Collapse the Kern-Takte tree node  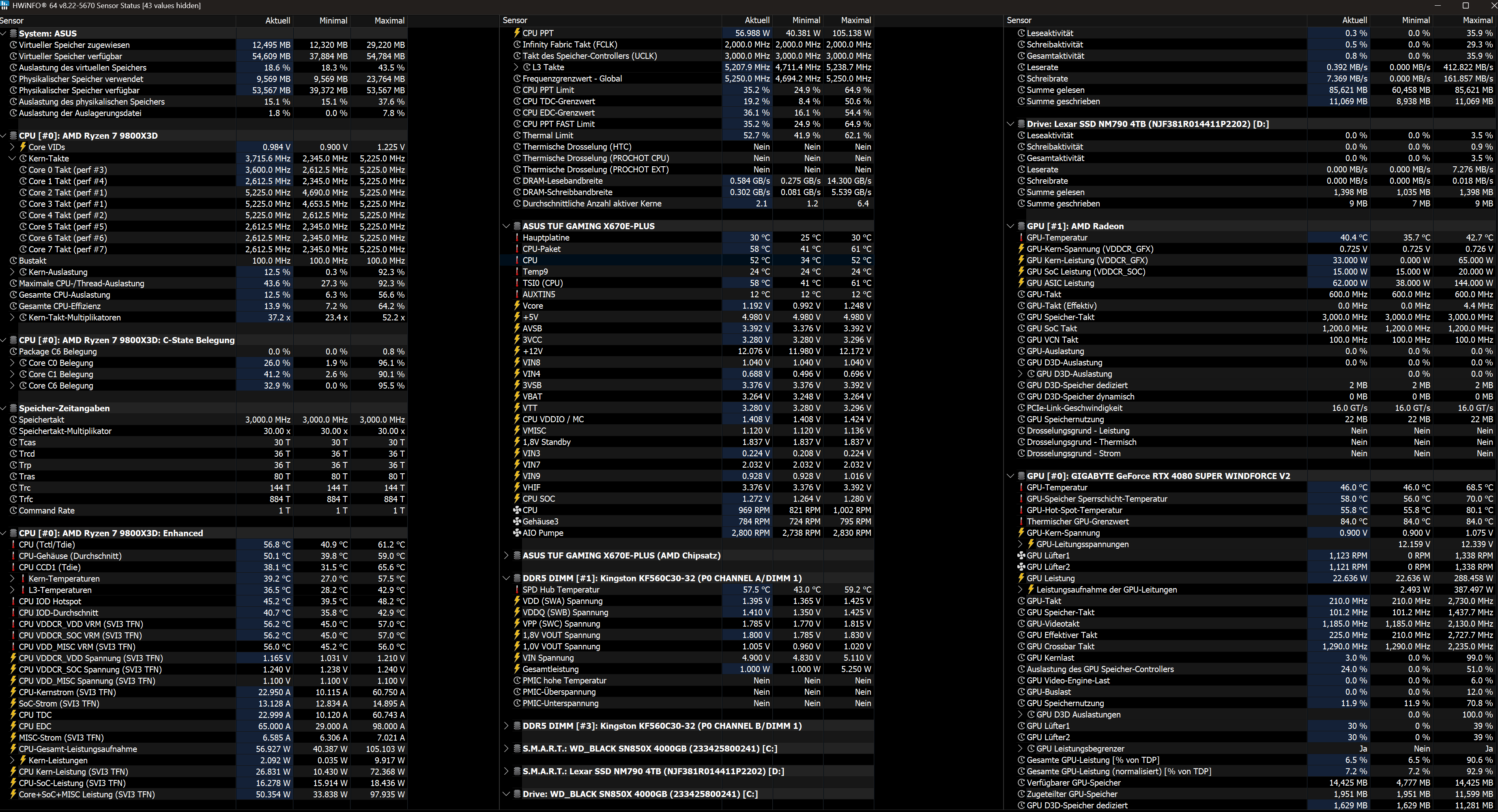click(12, 158)
